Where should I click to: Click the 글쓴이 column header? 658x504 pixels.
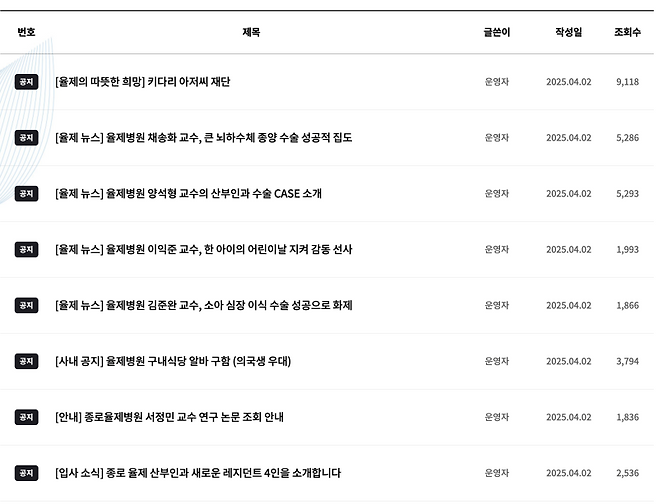(496, 32)
